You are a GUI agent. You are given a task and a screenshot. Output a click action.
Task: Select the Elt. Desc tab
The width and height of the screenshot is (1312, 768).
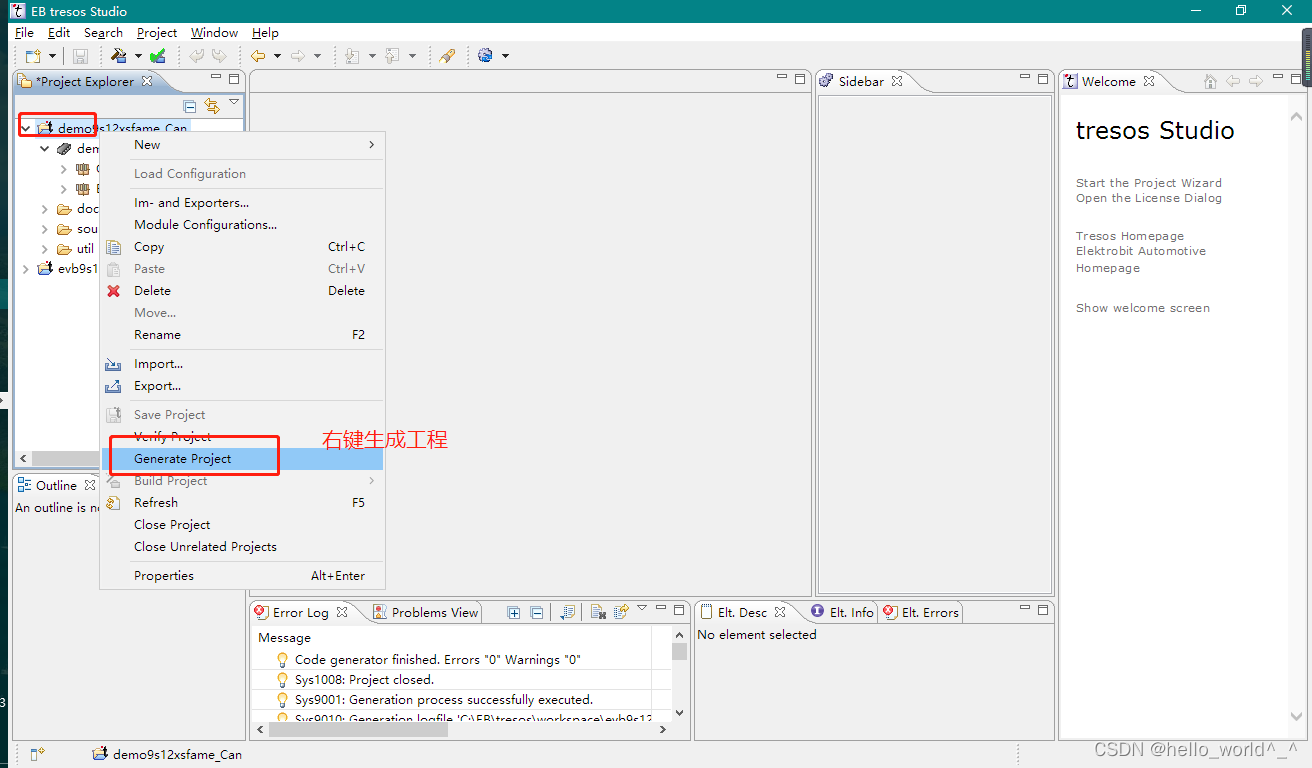742,612
